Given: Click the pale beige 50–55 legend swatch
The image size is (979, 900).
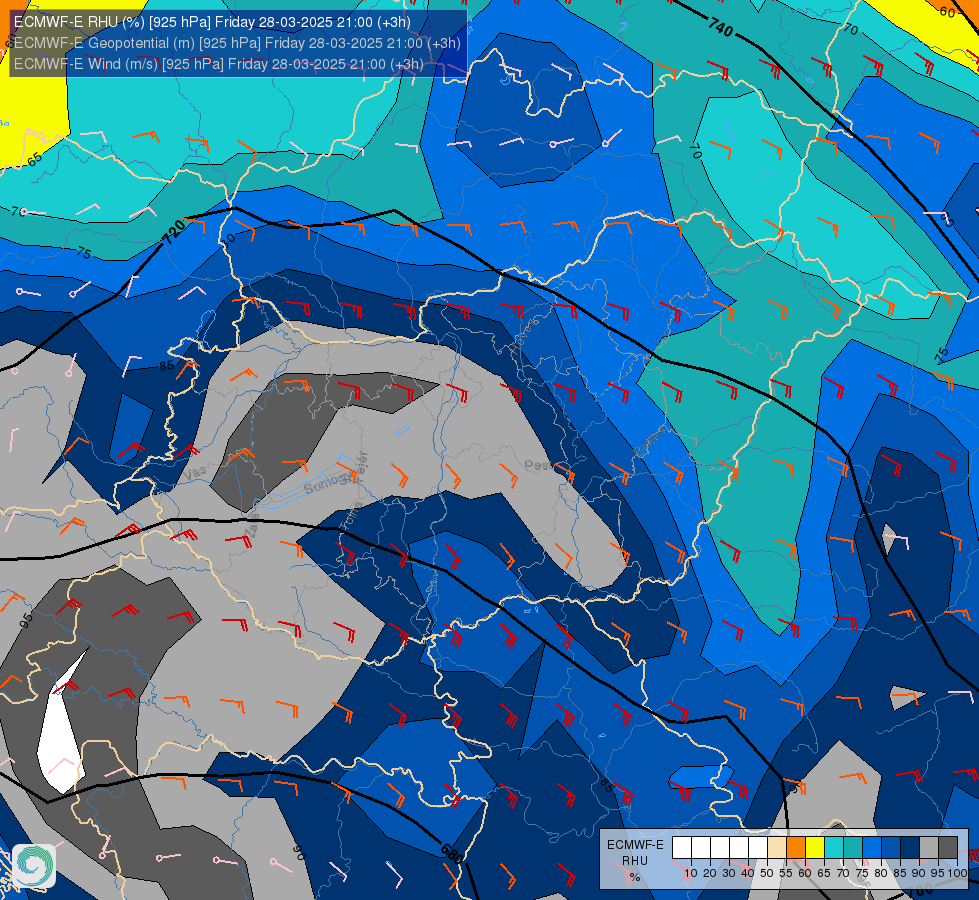Looking at the screenshot, I should tap(777, 848).
